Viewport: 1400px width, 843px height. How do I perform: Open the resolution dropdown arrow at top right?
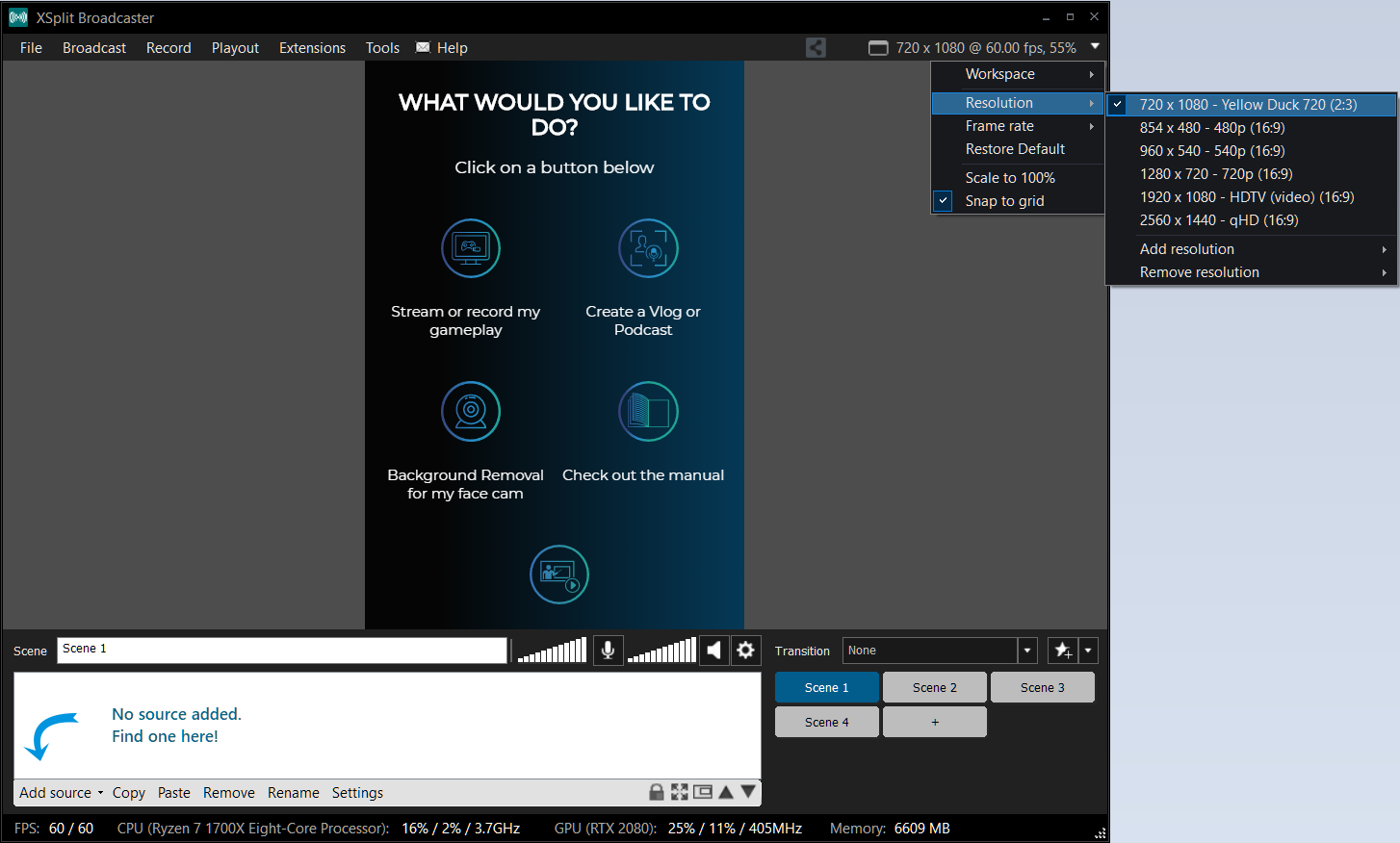(x=1095, y=46)
